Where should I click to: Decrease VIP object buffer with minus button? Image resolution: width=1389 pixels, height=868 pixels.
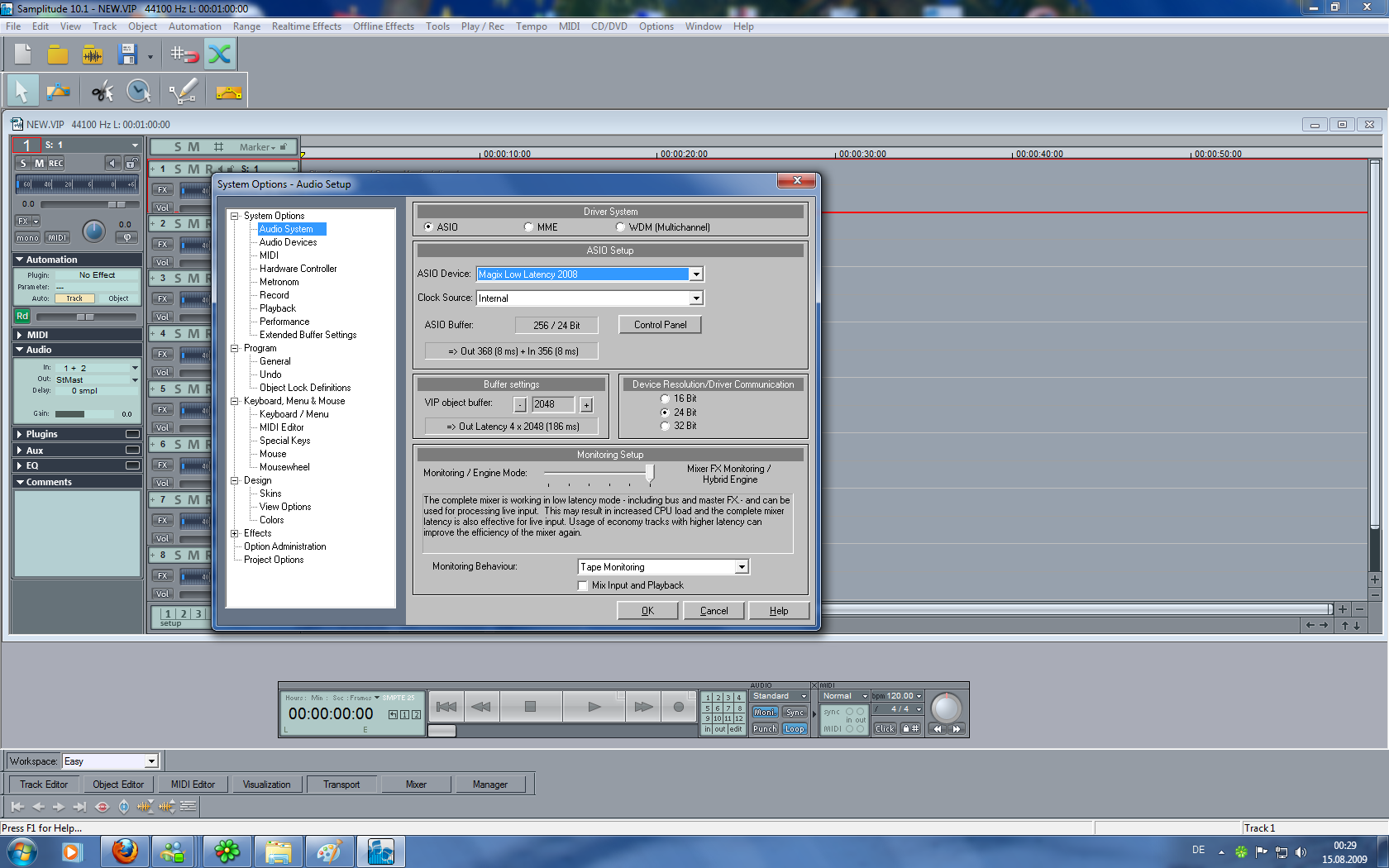[x=520, y=404]
